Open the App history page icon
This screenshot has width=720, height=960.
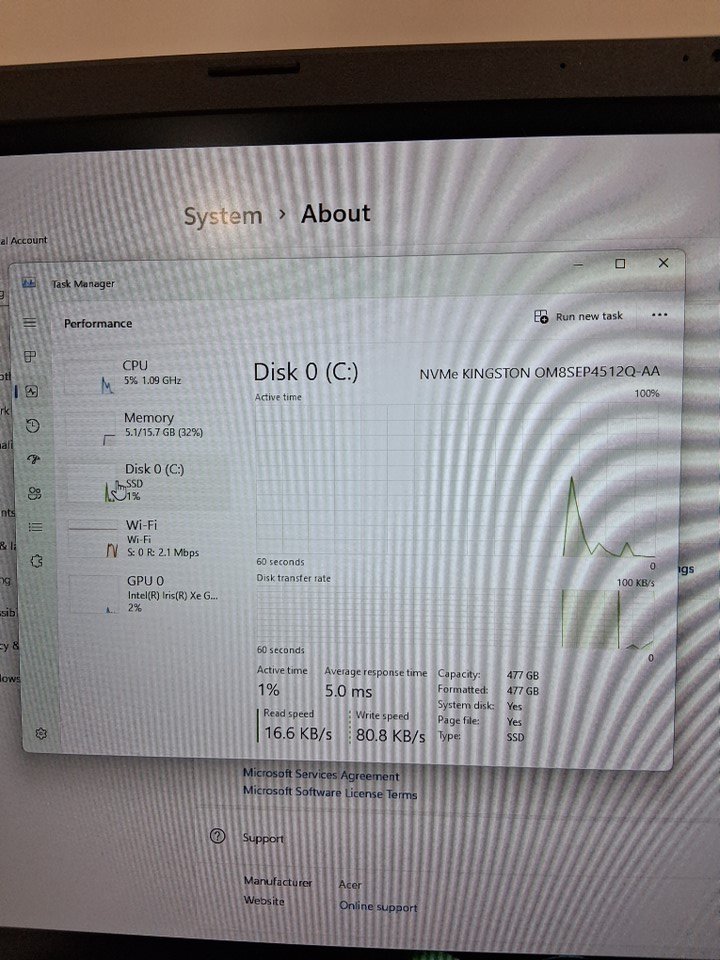click(33, 426)
